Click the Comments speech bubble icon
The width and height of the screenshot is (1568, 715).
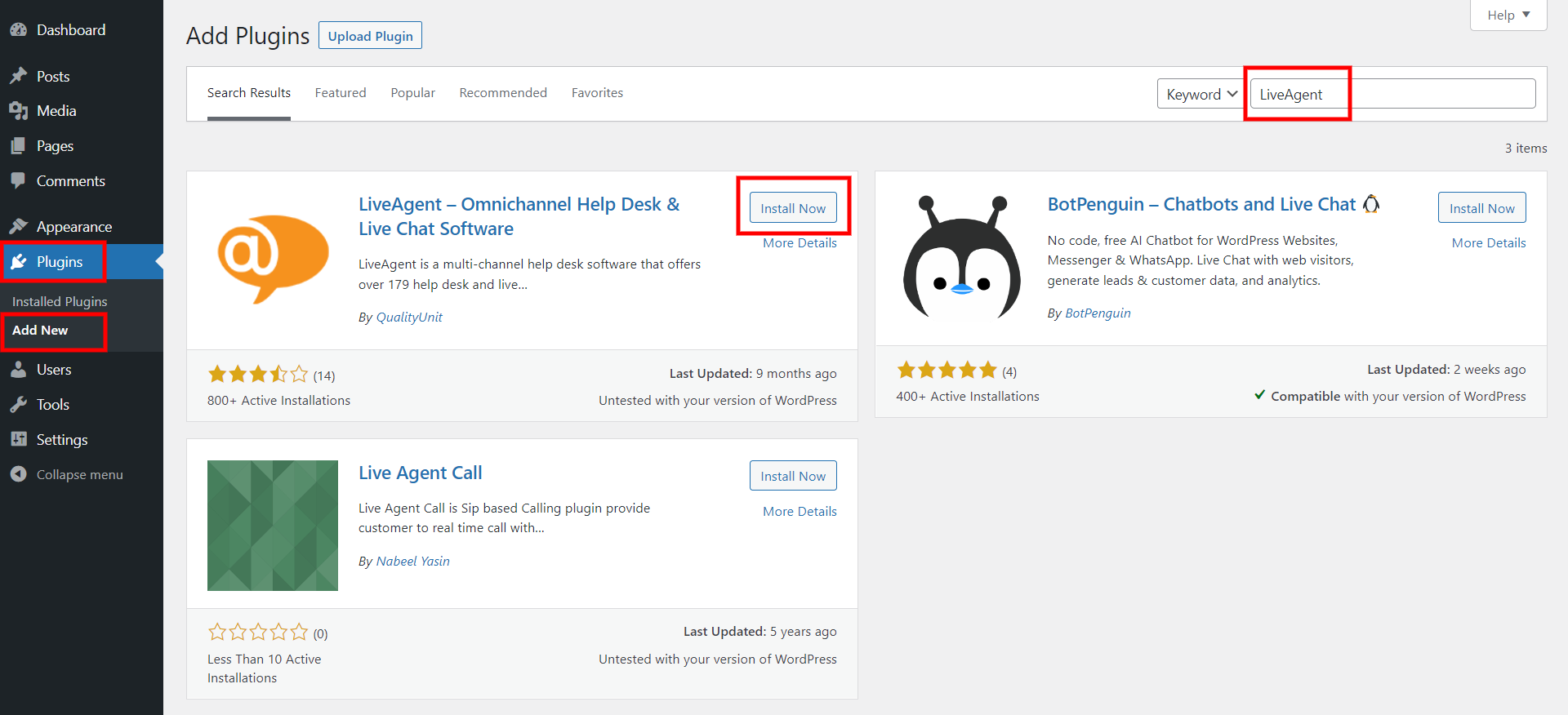(18, 180)
